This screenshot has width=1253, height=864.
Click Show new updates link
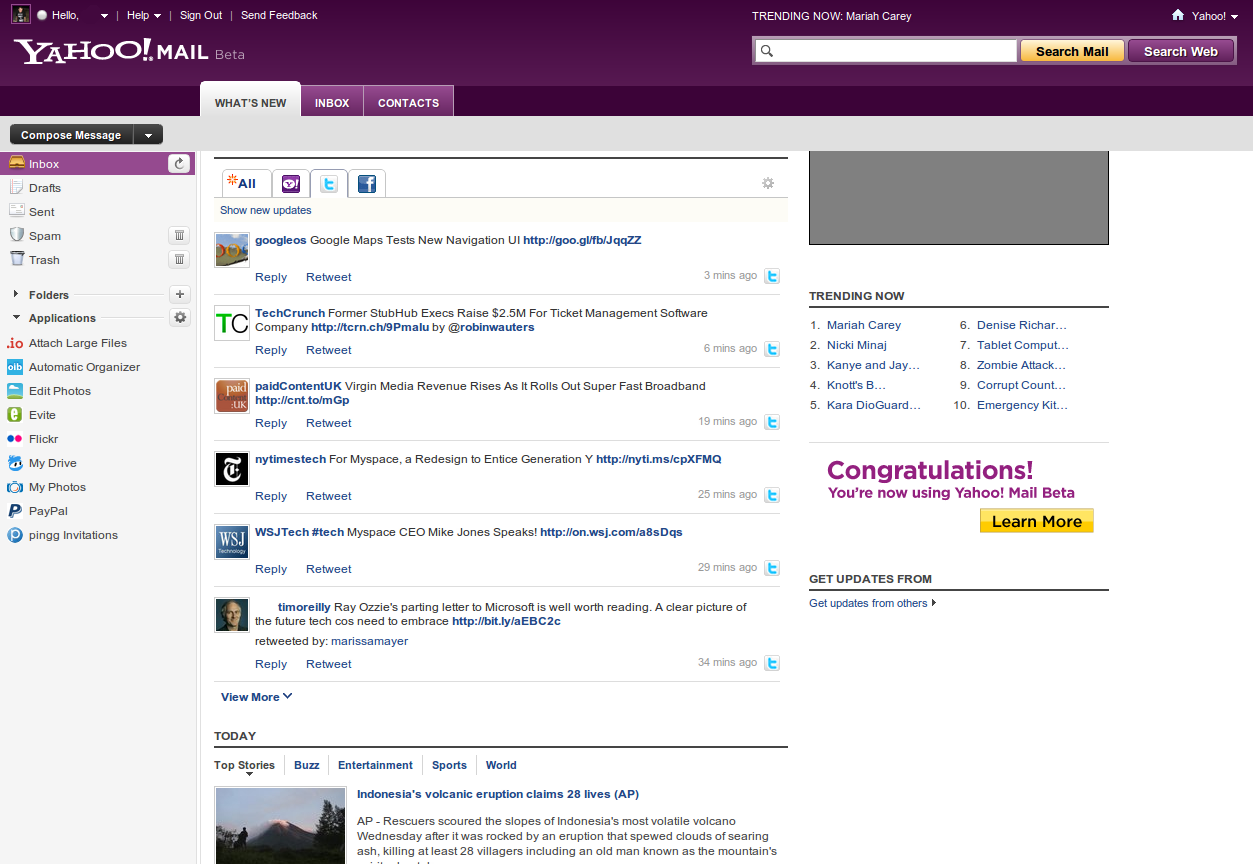point(265,210)
